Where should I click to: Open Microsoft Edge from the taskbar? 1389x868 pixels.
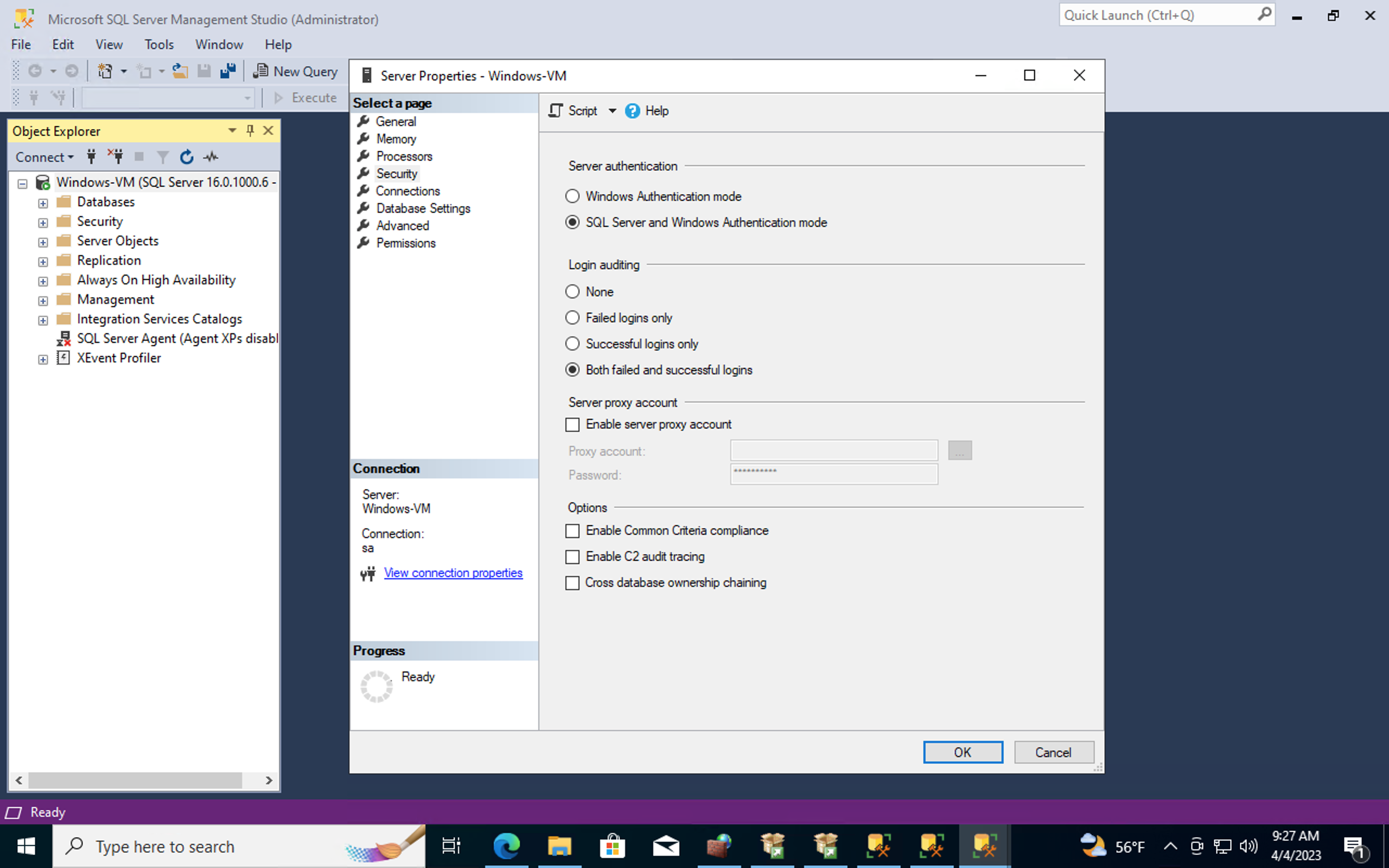coord(507,846)
